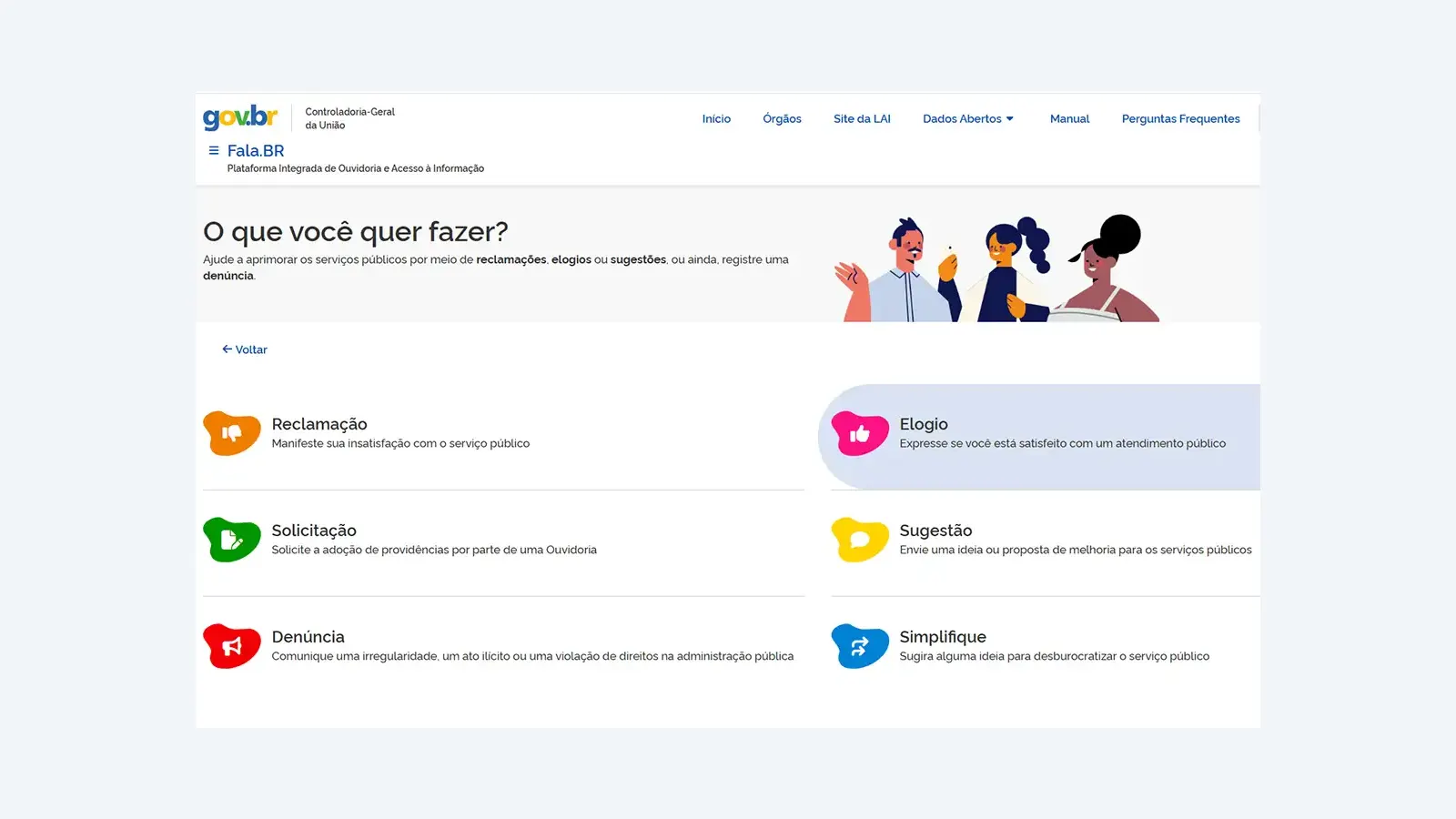This screenshot has height=819, width=1456.
Task: Expand the Dados Abertos dropdown
Action: (x=968, y=119)
